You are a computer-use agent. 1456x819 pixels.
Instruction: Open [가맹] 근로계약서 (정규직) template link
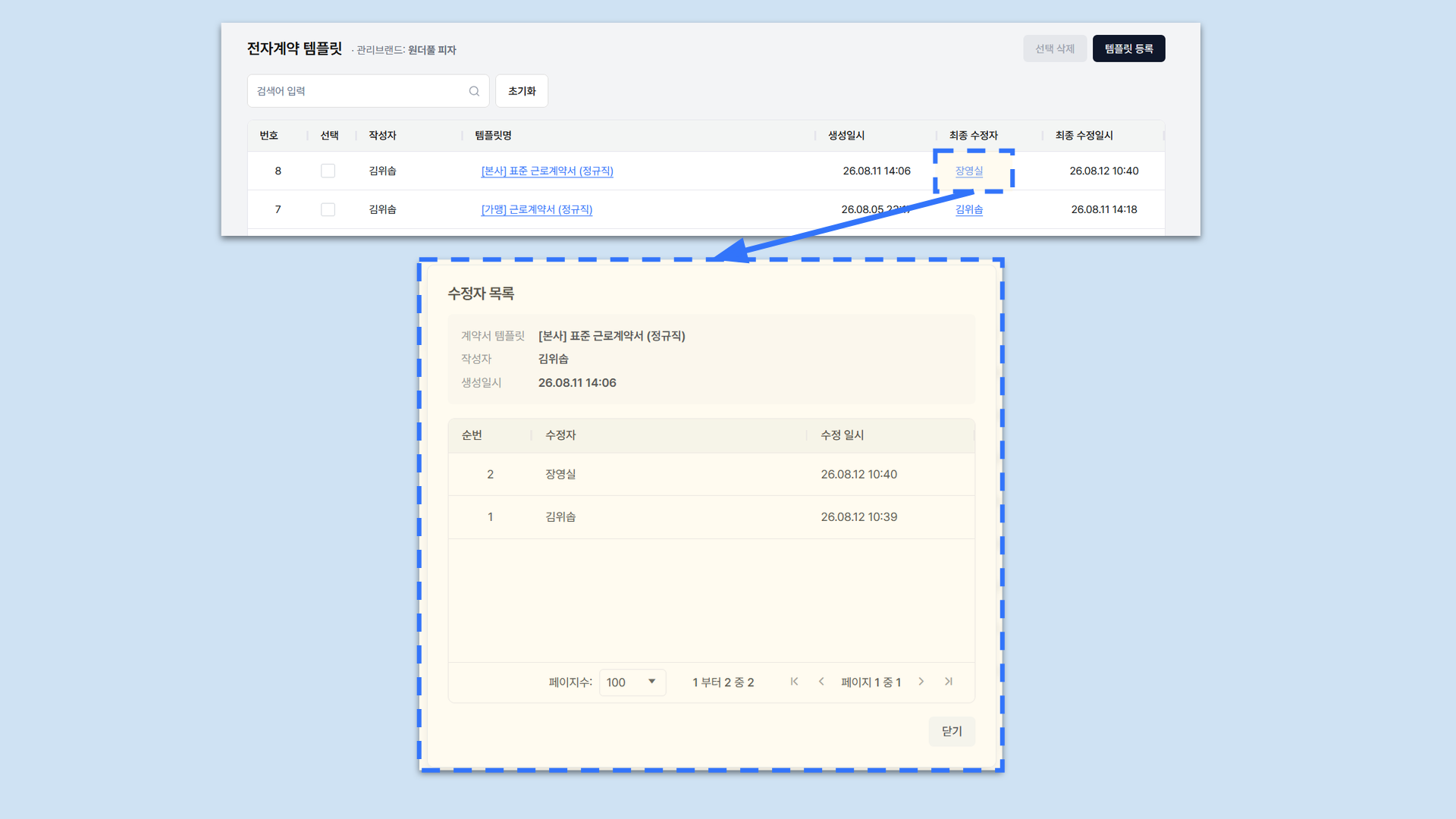coord(537,209)
